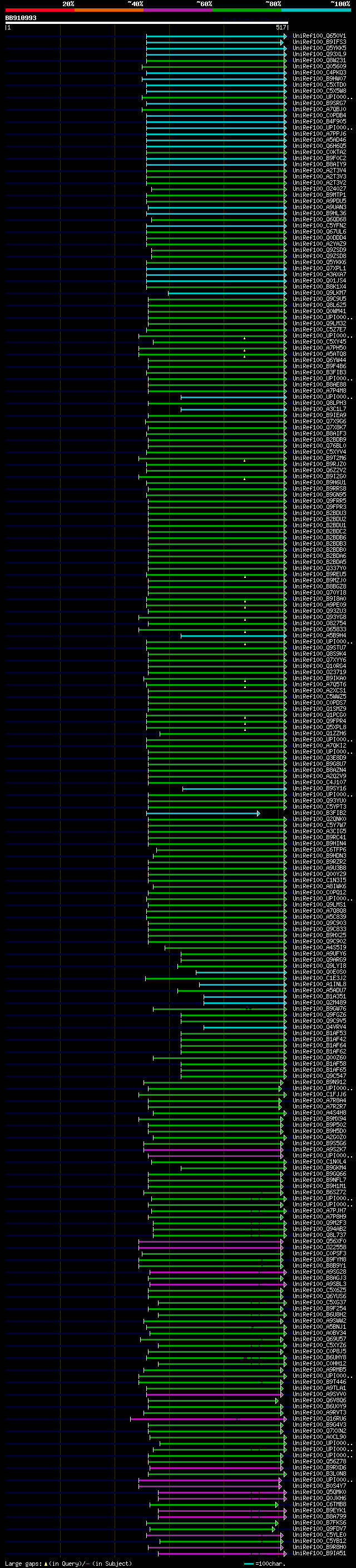Open hit UniRef100_A9SG28
356x1568 pixels.
[319, 1272]
